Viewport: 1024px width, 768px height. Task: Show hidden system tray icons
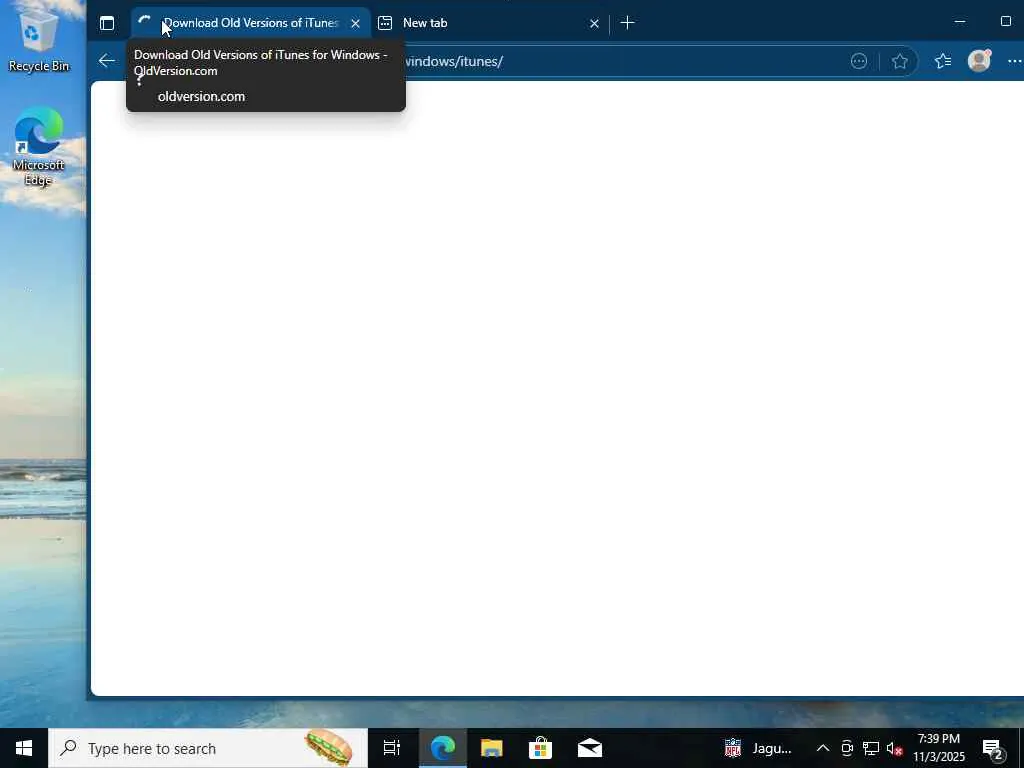point(823,748)
